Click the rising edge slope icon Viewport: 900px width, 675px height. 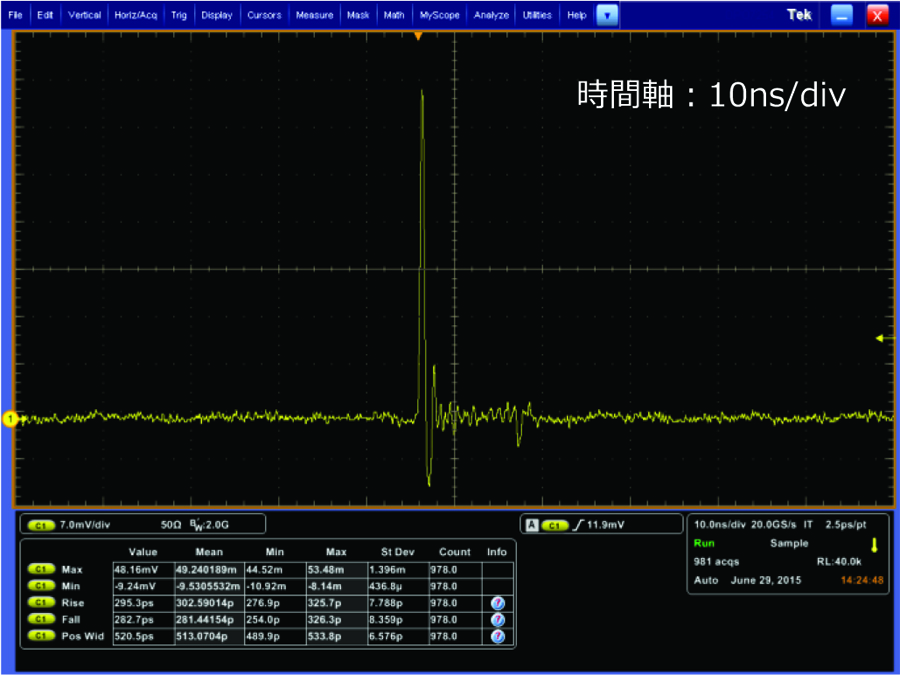coord(578,525)
